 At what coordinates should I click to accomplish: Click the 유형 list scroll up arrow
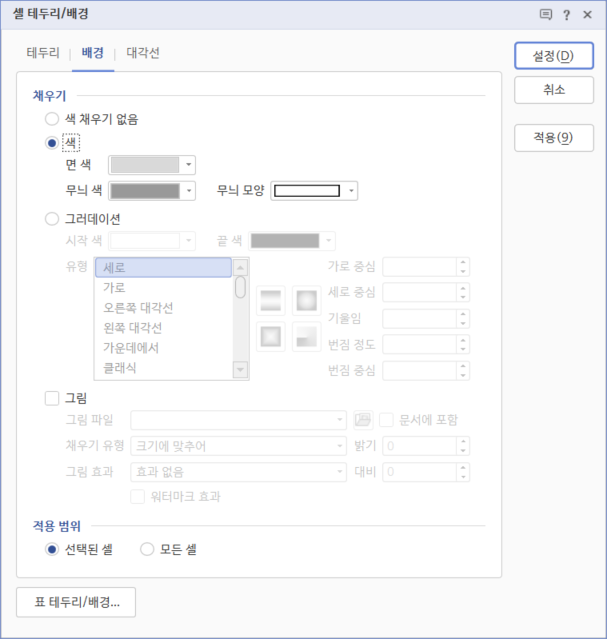click(241, 267)
